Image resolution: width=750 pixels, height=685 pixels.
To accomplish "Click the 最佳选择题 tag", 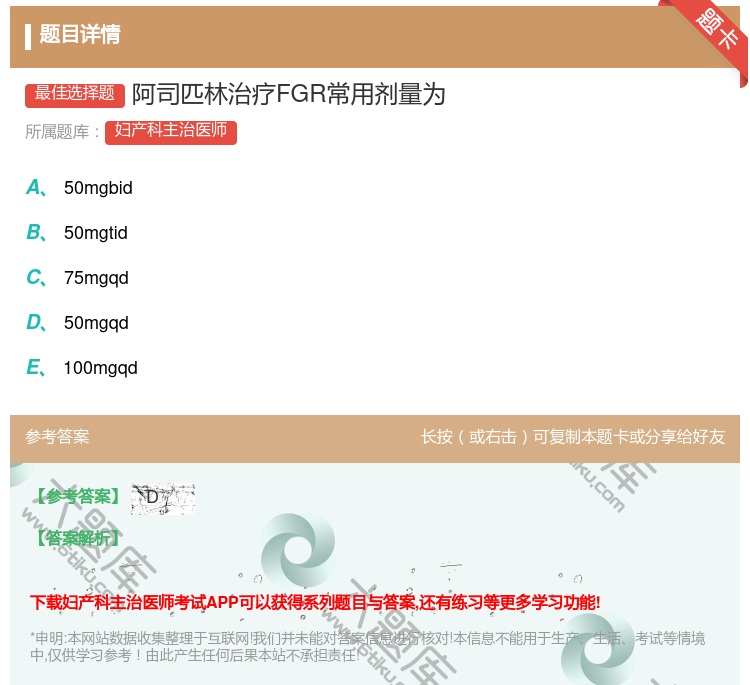I will click(x=75, y=94).
